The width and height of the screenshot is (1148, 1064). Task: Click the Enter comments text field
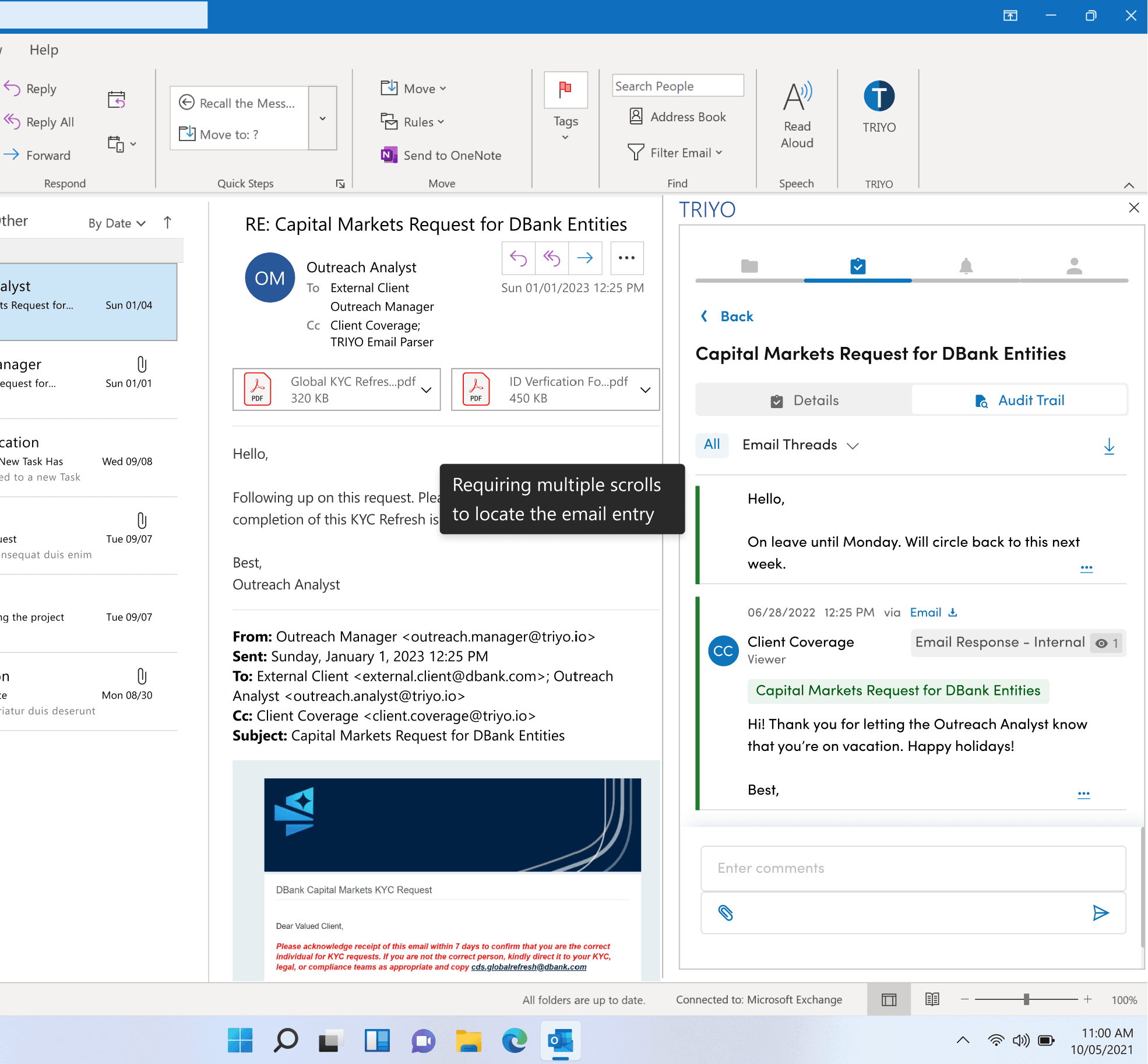click(x=912, y=868)
